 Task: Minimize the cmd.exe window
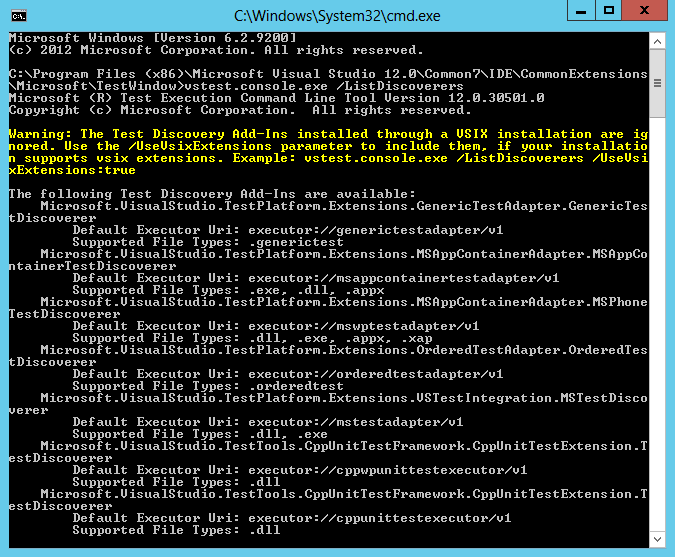tap(581, 10)
